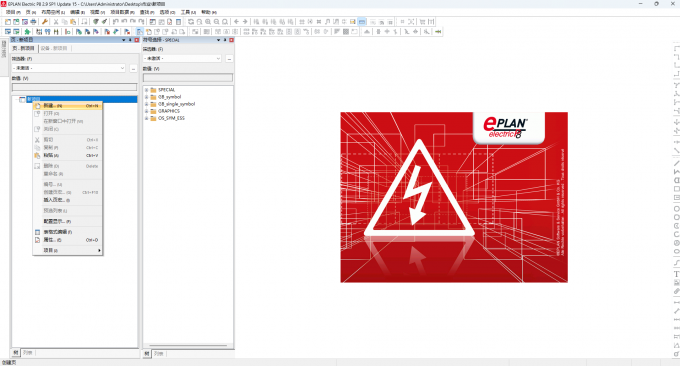
Task: Select the 列表 tab at page navigator bottom
Action: coord(28,353)
